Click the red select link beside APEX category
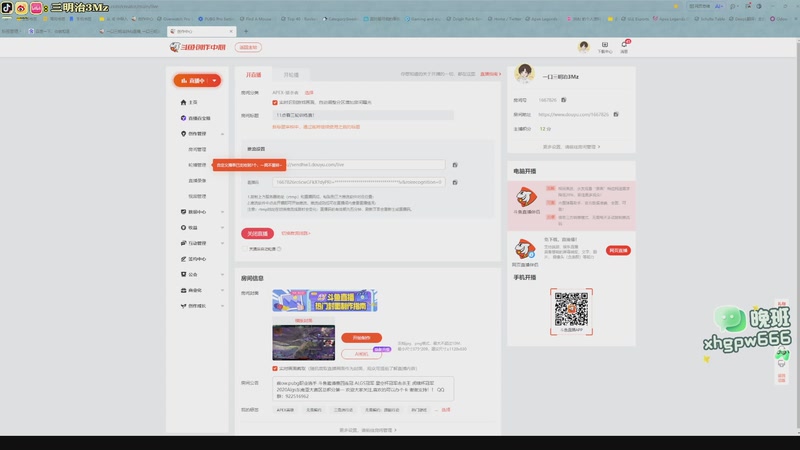 coord(309,93)
